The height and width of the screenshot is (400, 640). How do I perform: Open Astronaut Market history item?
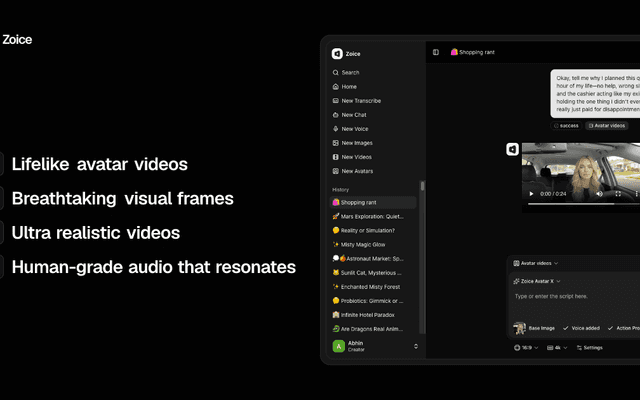point(368,259)
